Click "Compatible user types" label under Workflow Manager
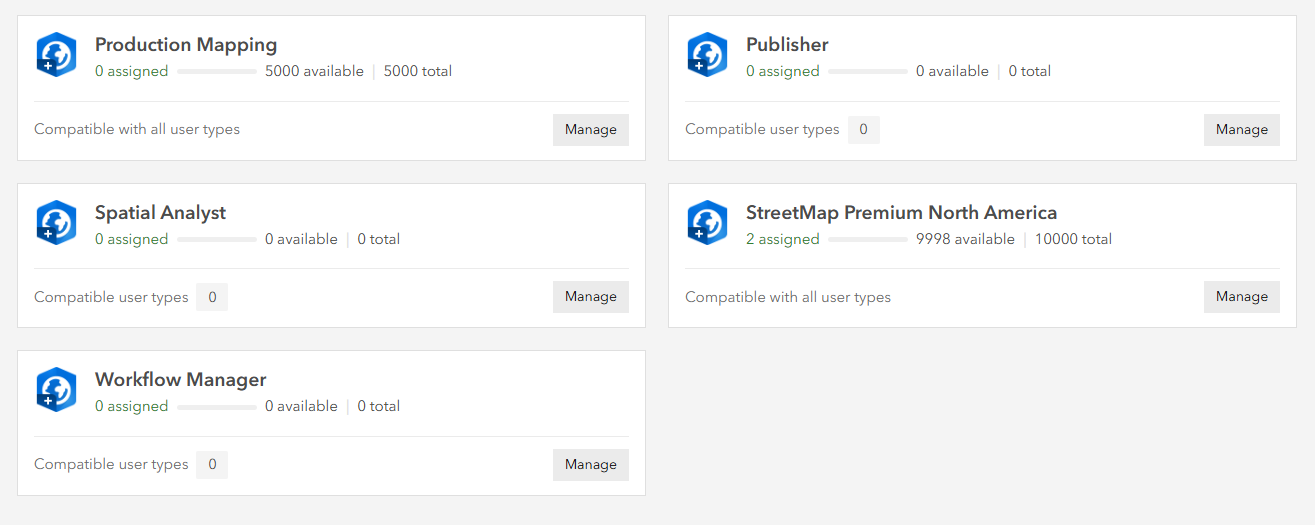This screenshot has width=1315, height=525. 111,464
